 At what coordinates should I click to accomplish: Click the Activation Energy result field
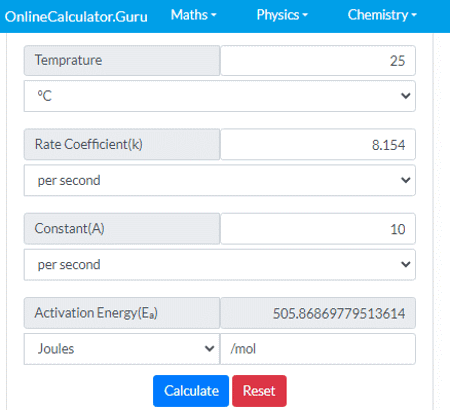coord(318,313)
